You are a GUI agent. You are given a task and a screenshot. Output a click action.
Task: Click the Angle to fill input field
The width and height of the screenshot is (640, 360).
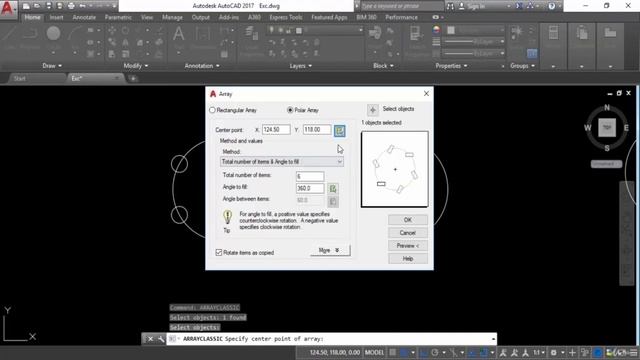click(x=310, y=188)
